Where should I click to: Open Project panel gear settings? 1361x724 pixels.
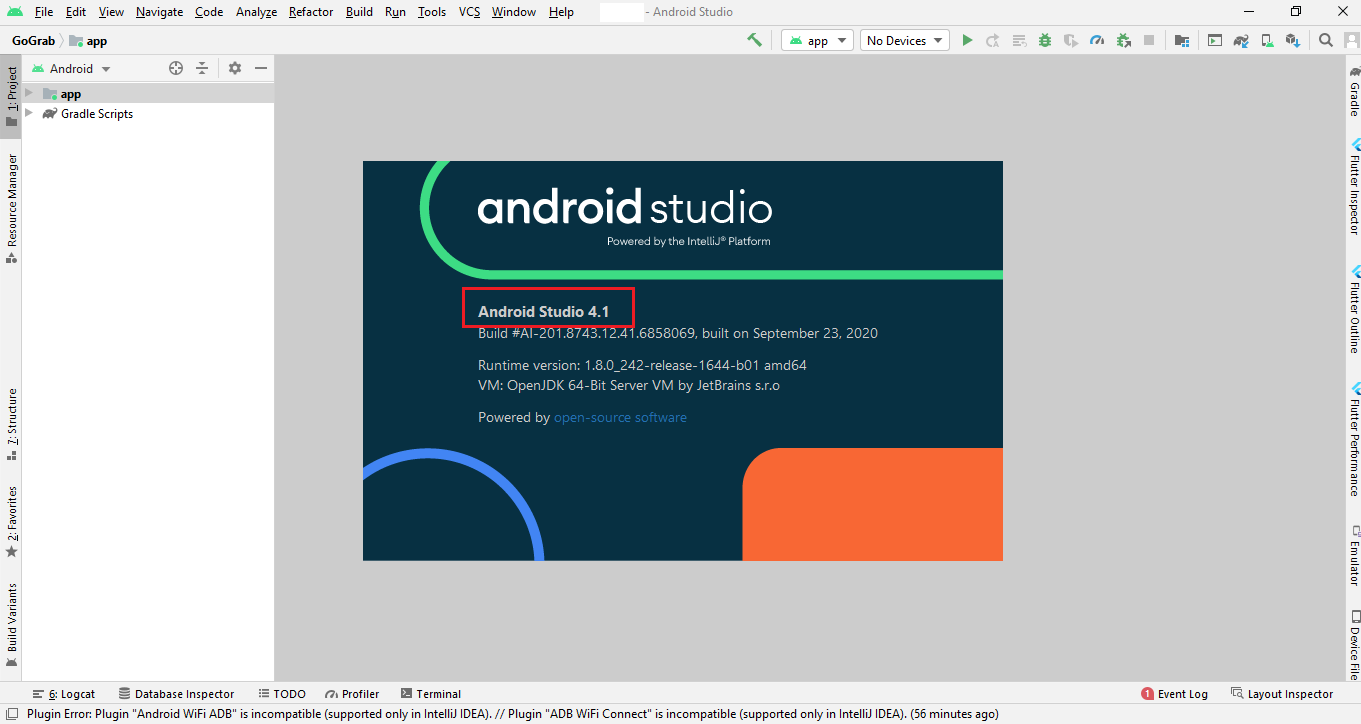click(235, 68)
